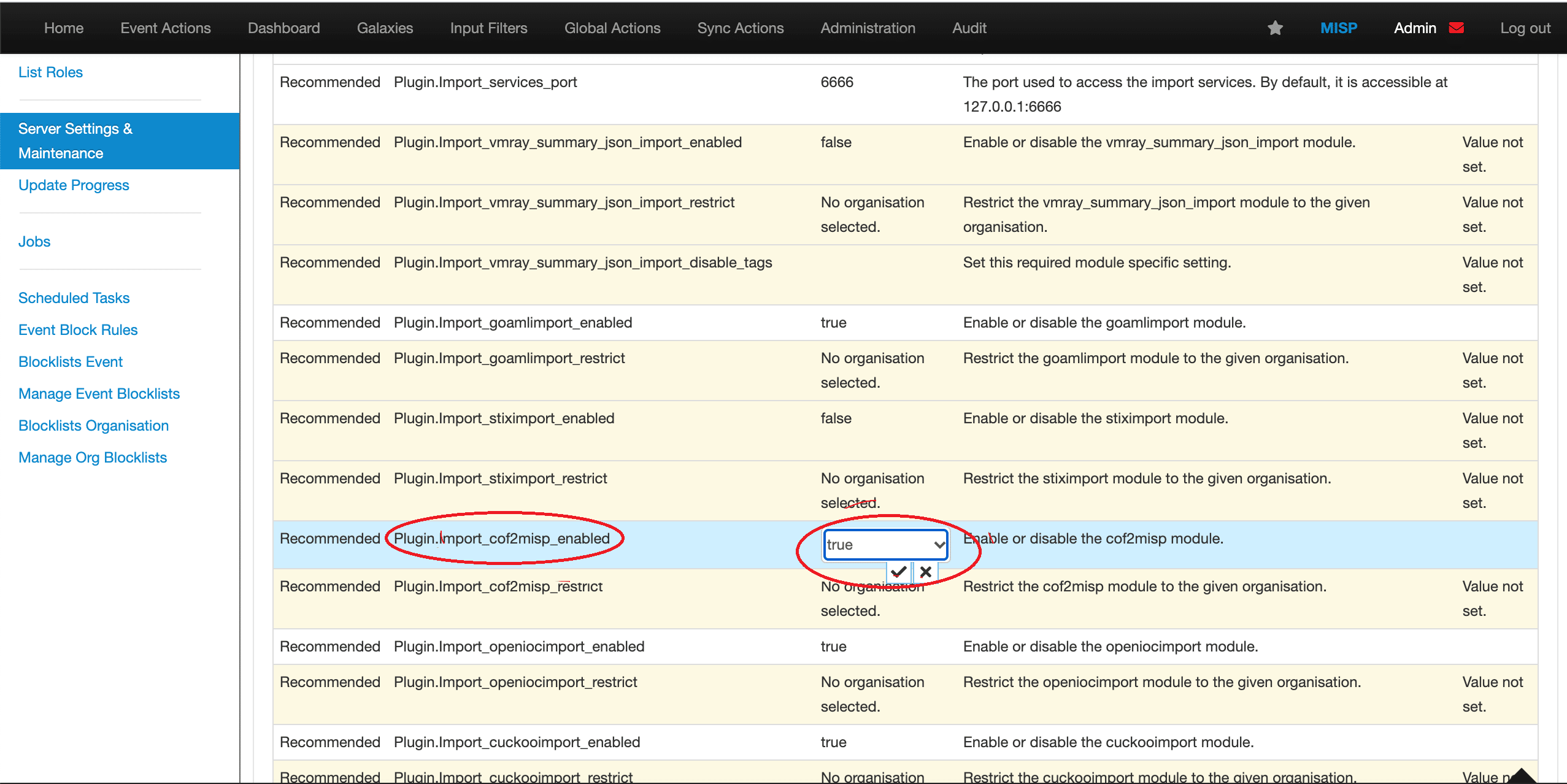Open messages via the envelope icon
This screenshot has width=1567, height=784.
[x=1457, y=27]
